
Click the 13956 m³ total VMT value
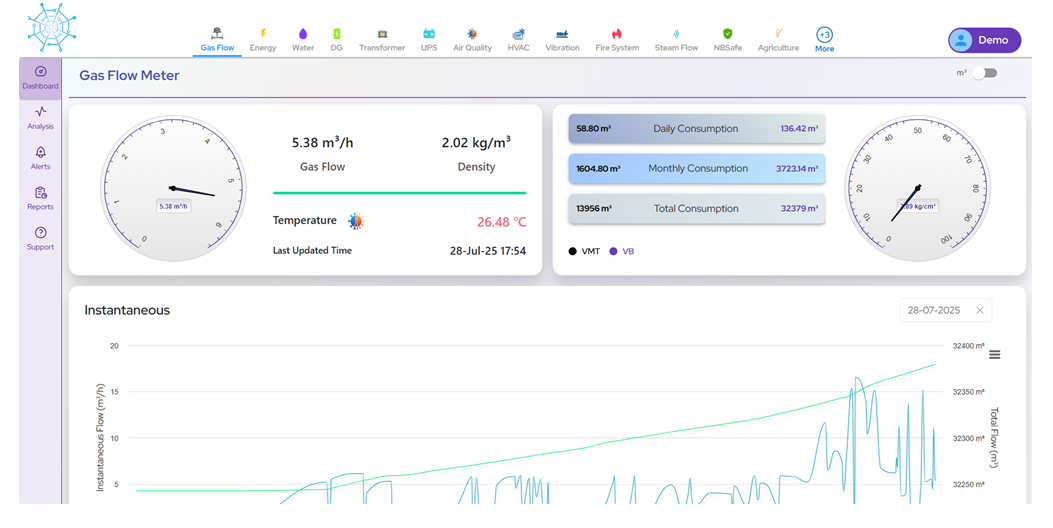point(594,209)
